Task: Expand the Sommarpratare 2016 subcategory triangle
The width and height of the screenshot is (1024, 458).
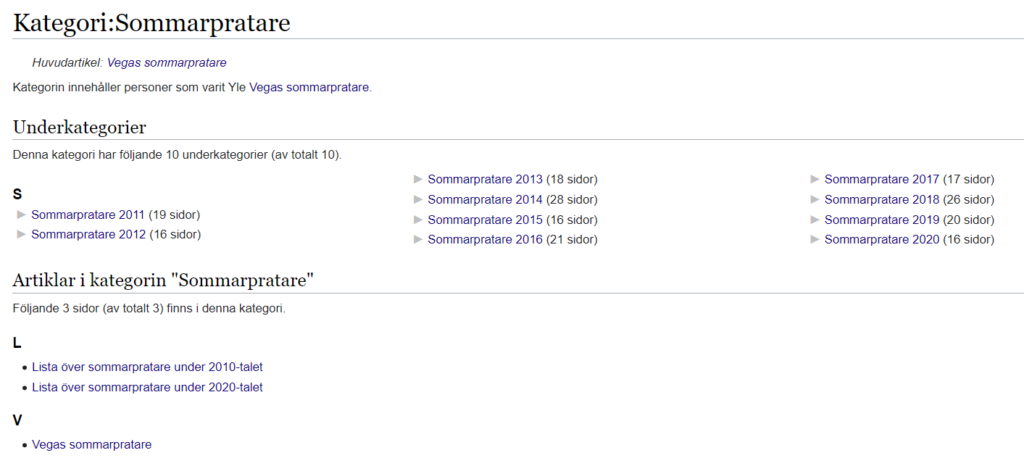Action: pyautogui.click(x=418, y=240)
